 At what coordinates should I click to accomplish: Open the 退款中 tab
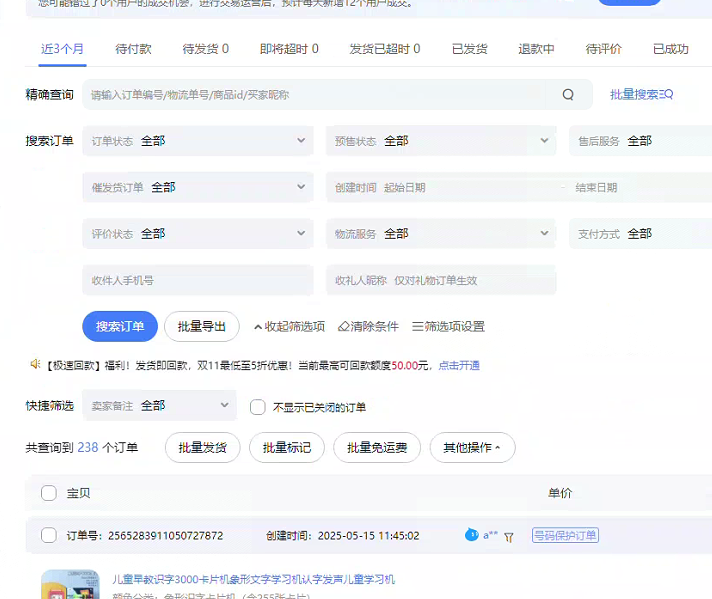pyautogui.click(x=536, y=49)
